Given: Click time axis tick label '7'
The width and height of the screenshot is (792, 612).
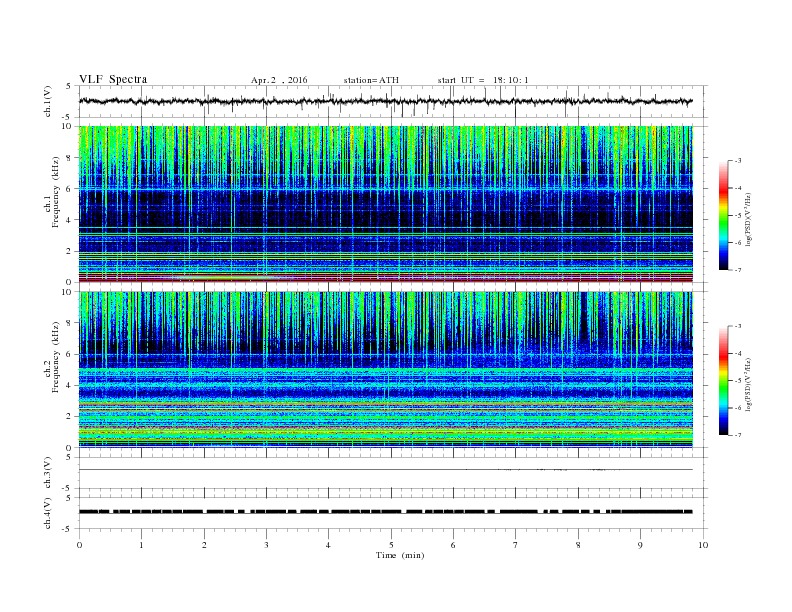Looking at the screenshot, I should tap(516, 545).
